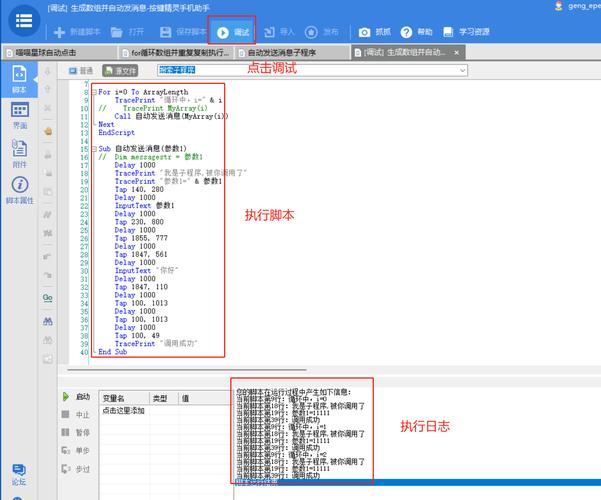Open the 脚本 (script) sidebar panel

pyautogui.click(x=19, y=79)
